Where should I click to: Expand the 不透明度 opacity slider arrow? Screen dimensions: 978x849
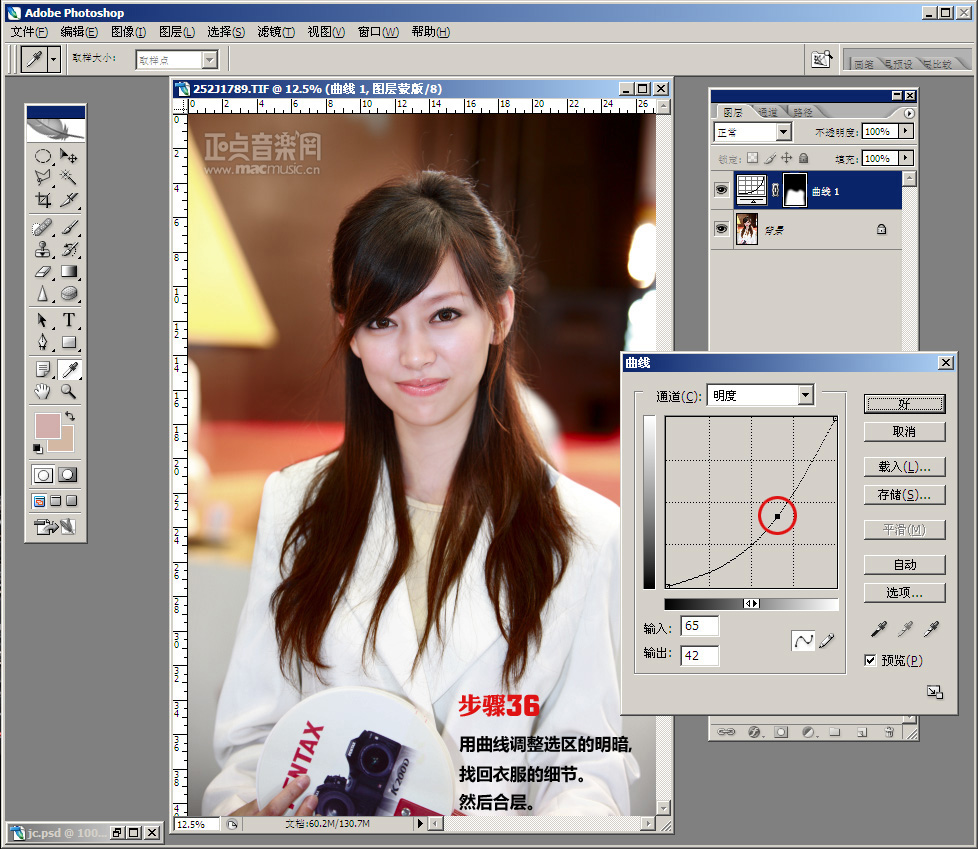coord(906,131)
